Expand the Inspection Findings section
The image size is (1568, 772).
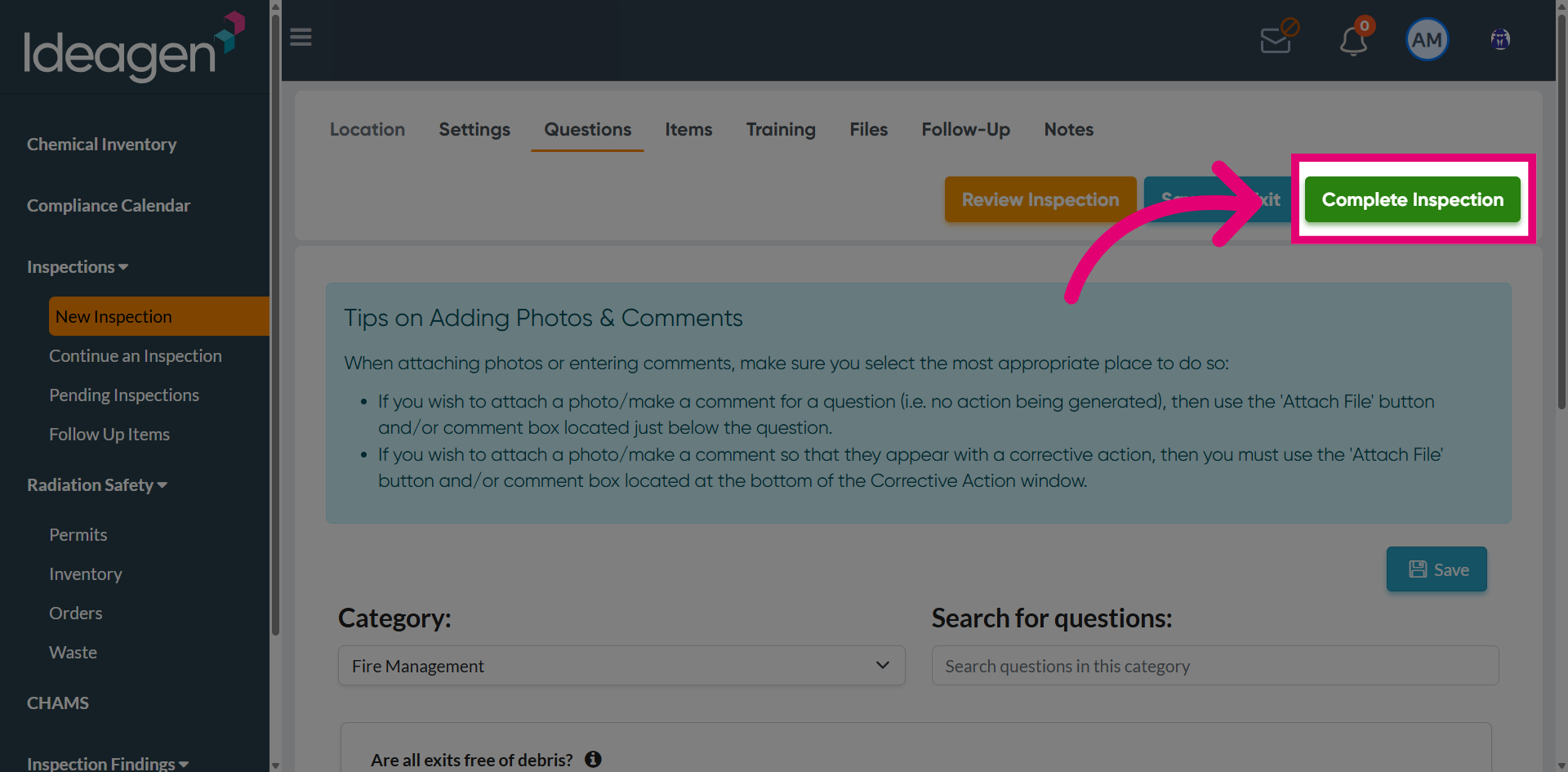108,763
